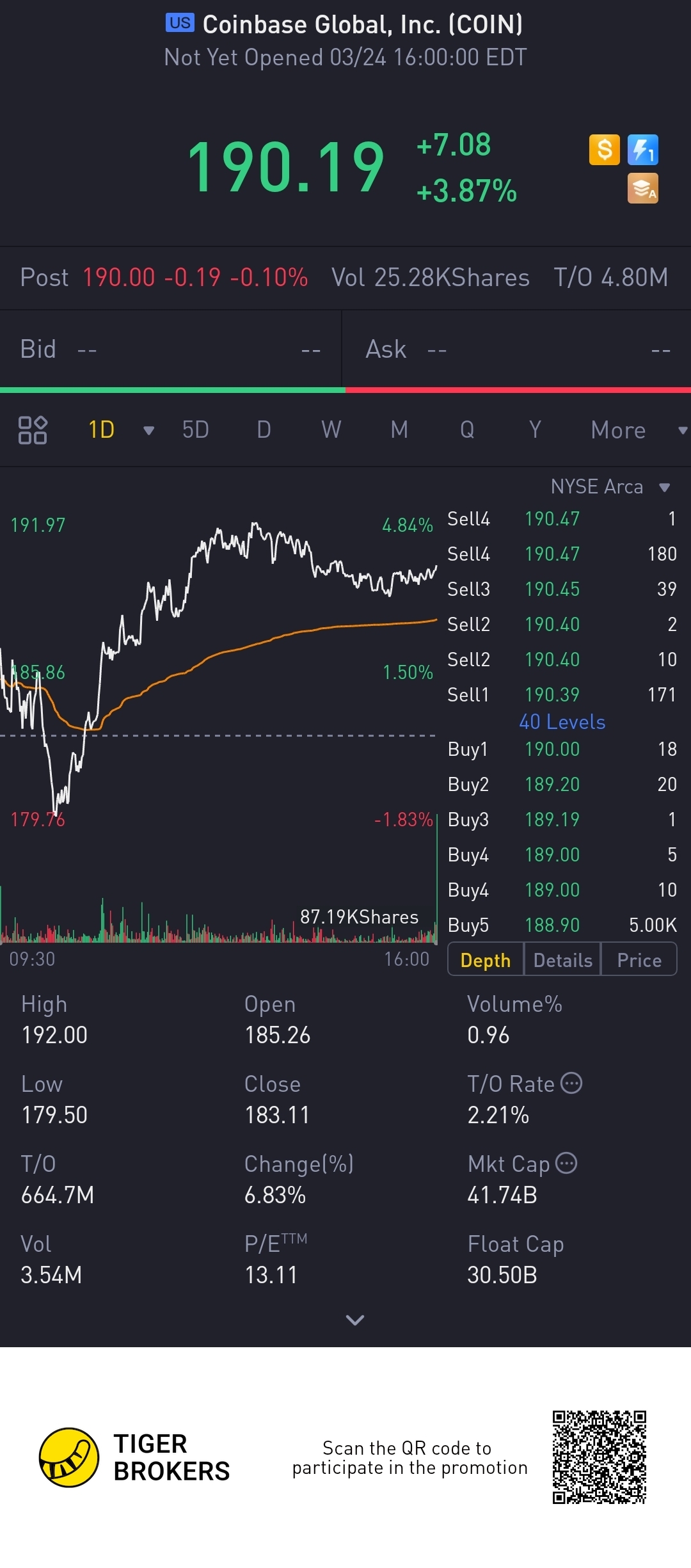Tap the High 192.00 stat

(54, 1020)
